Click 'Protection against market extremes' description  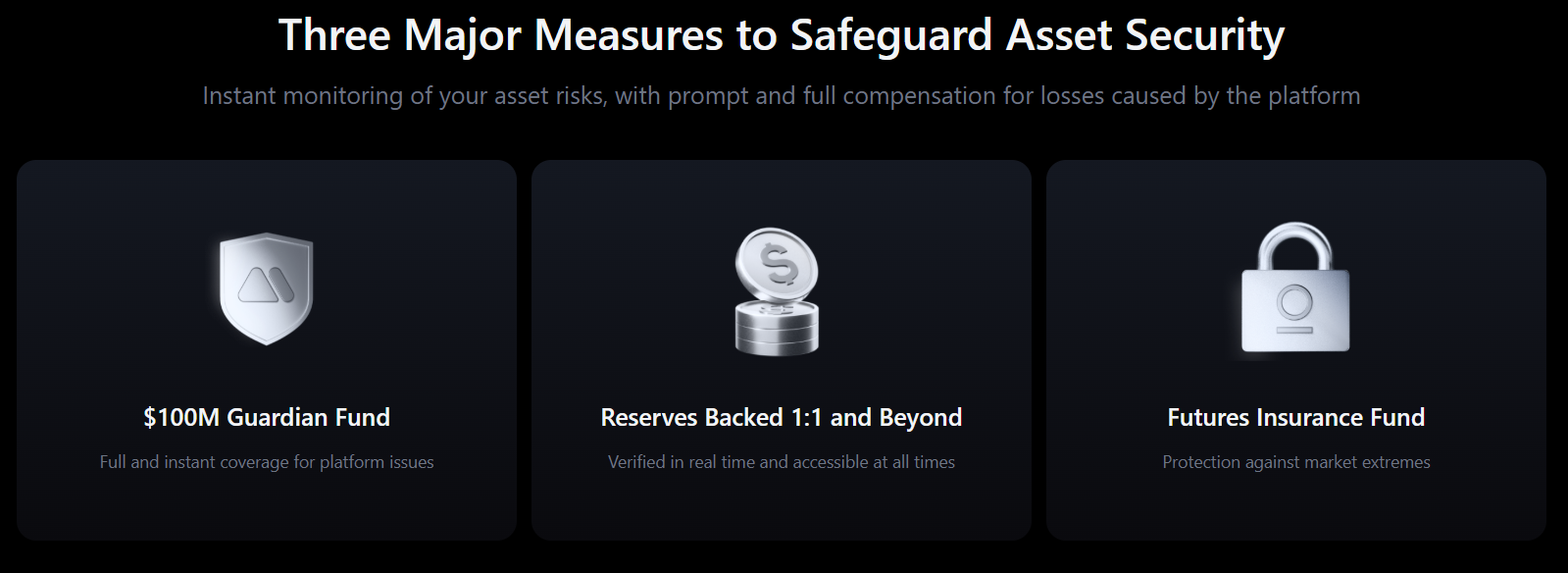click(1295, 462)
